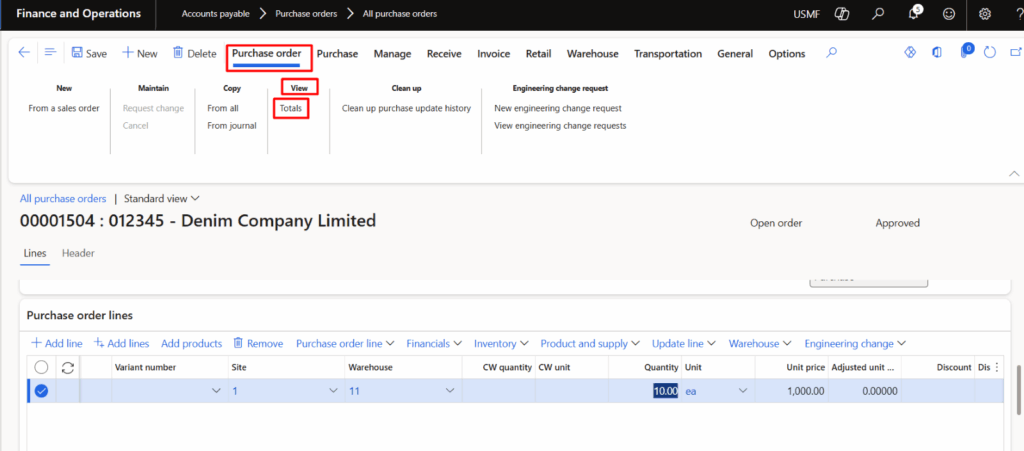
Task: Click Add products
Action: pyautogui.click(x=191, y=343)
